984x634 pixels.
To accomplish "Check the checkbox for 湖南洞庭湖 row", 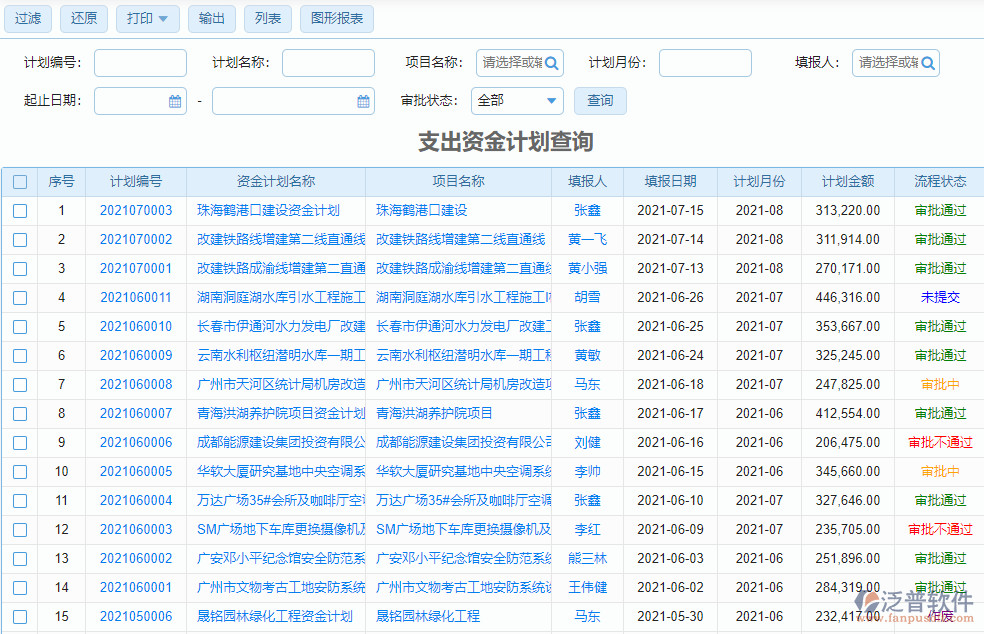I will click(20, 297).
